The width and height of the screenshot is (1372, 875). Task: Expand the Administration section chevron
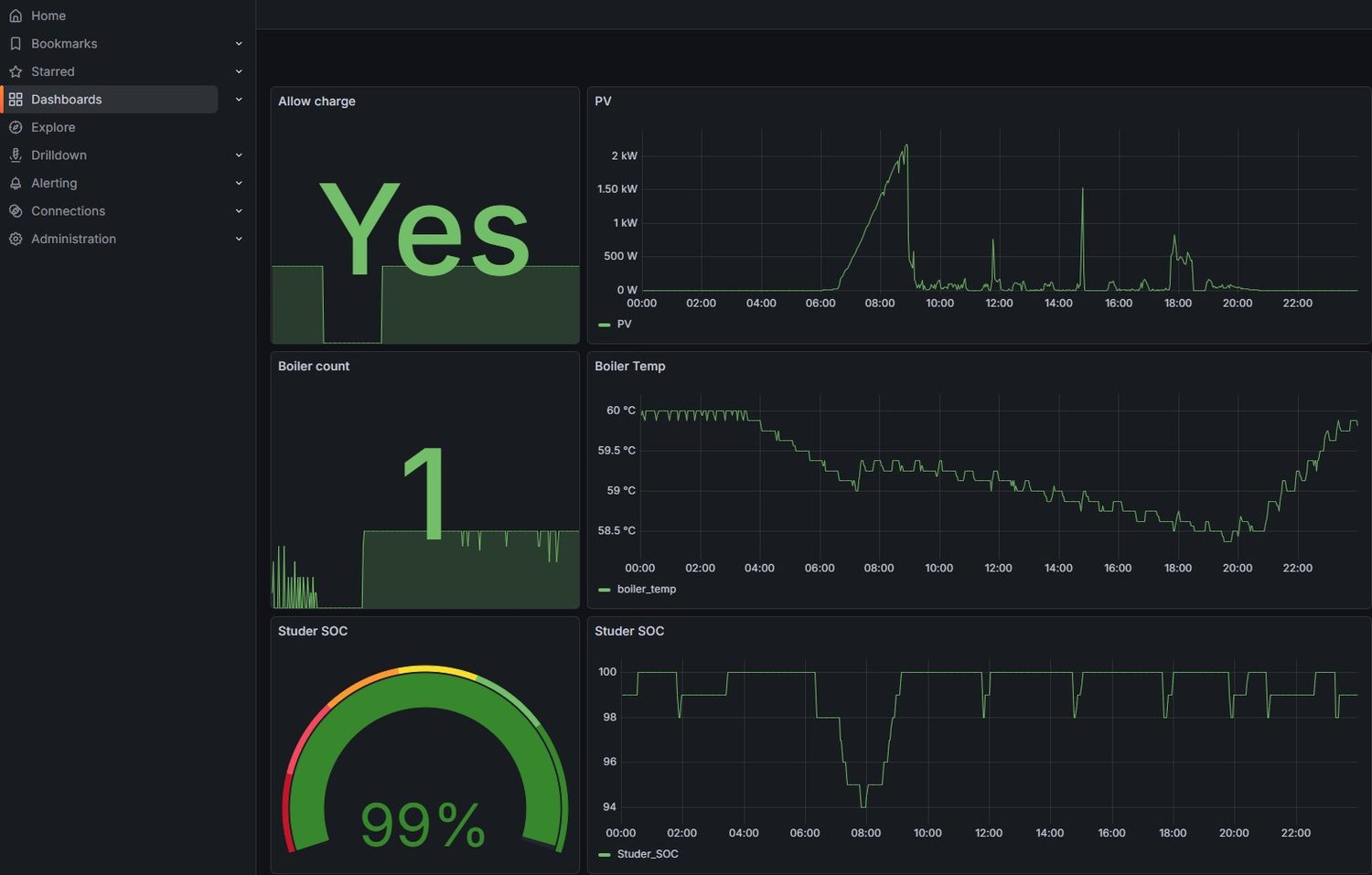point(239,239)
